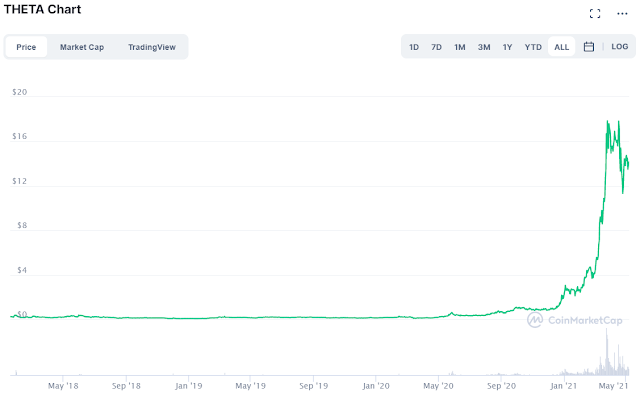The height and width of the screenshot is (400, 640).
Task: Select the ALL time range
Action: coord(561,47)
